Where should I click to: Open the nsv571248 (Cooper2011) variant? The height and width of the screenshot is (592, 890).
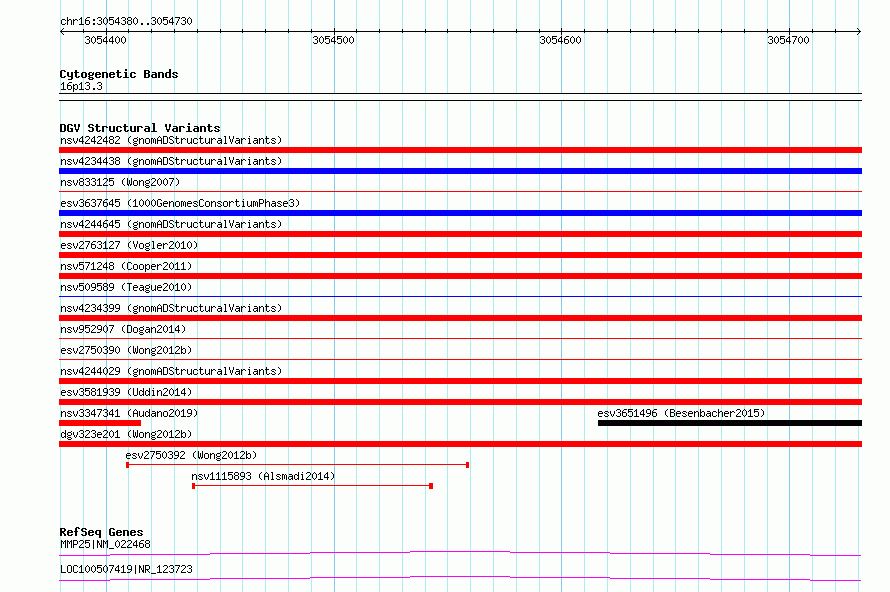click(x=126, y=266)
